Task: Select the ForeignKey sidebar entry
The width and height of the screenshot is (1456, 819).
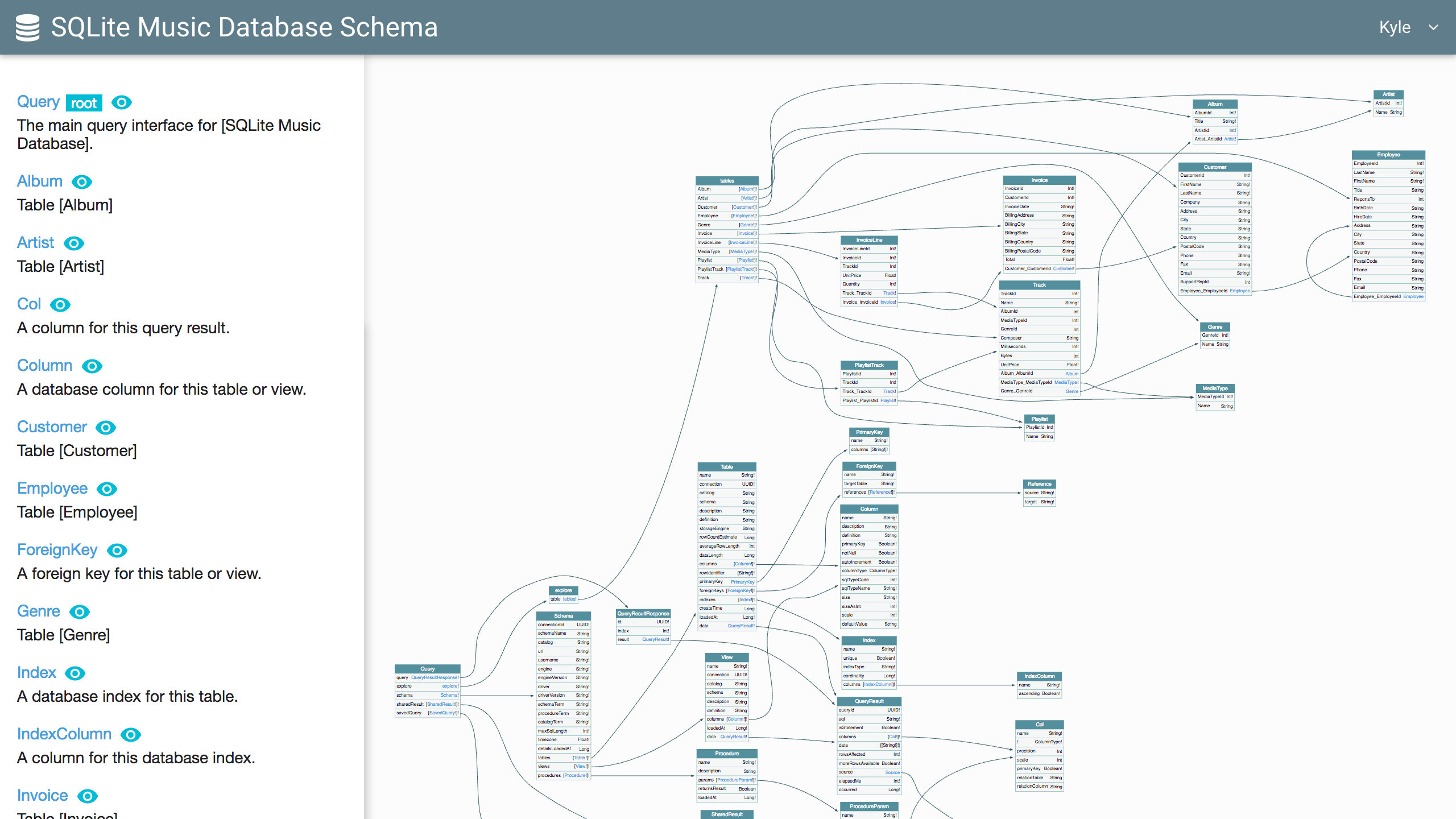Action: click(x=57, y=549)
